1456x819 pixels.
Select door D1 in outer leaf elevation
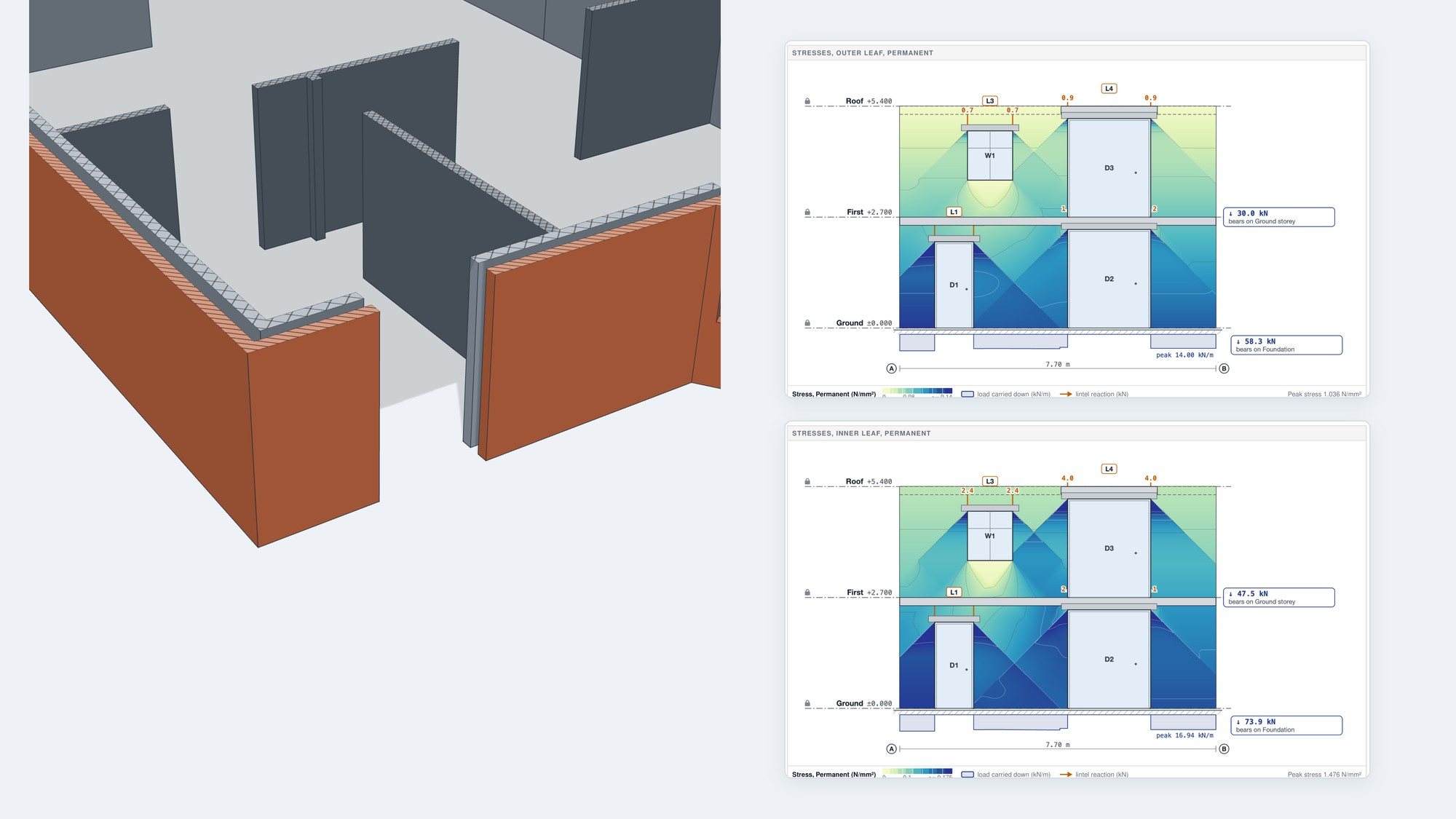pos(954,285)
